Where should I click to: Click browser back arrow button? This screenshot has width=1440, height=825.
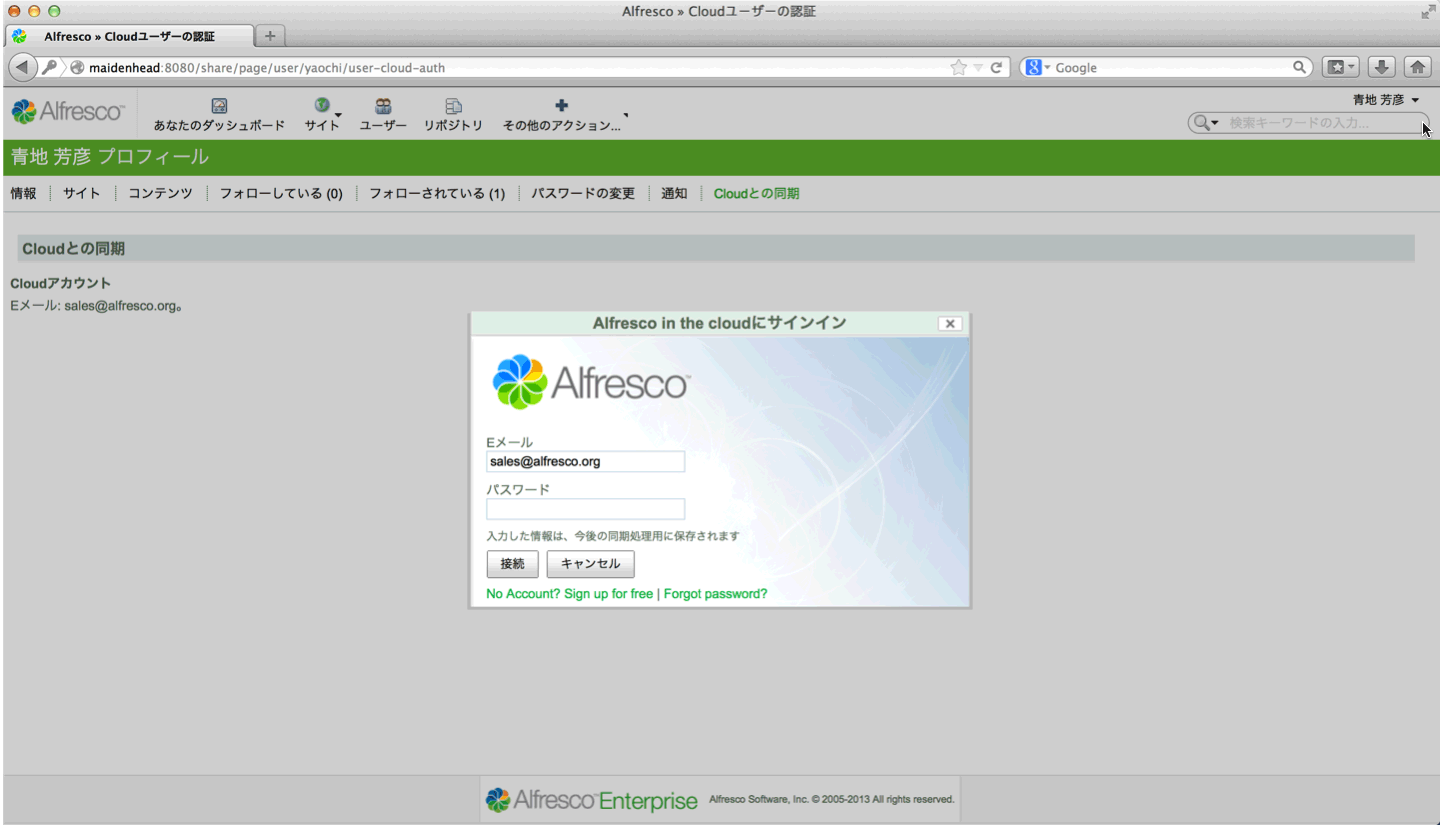point(20,67)
